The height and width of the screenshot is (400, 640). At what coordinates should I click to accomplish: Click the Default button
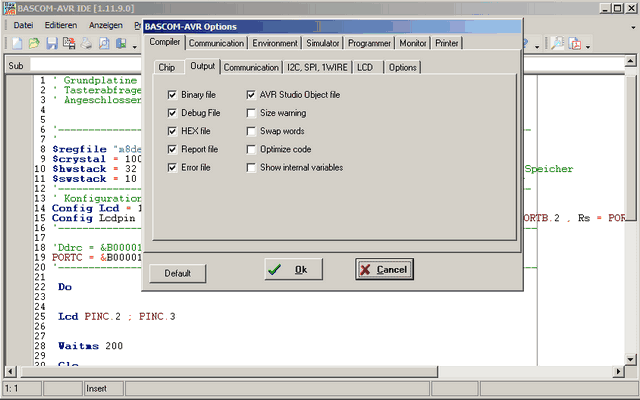[178, 273]
